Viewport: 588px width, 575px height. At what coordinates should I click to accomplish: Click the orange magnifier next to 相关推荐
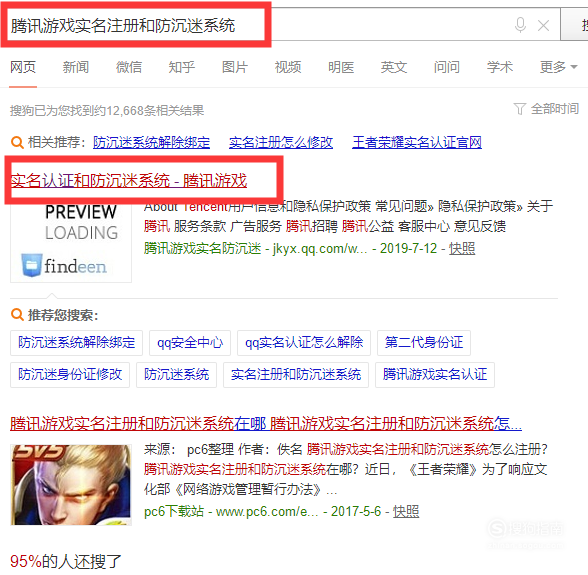pos(17,142)
